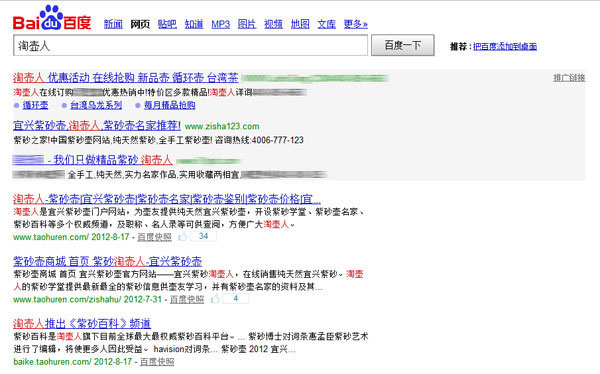The width and height of the screenshot is (600, 374).
Task: Open the 台湾乌龙系列 sublink
Action: [x=96, y=105]
